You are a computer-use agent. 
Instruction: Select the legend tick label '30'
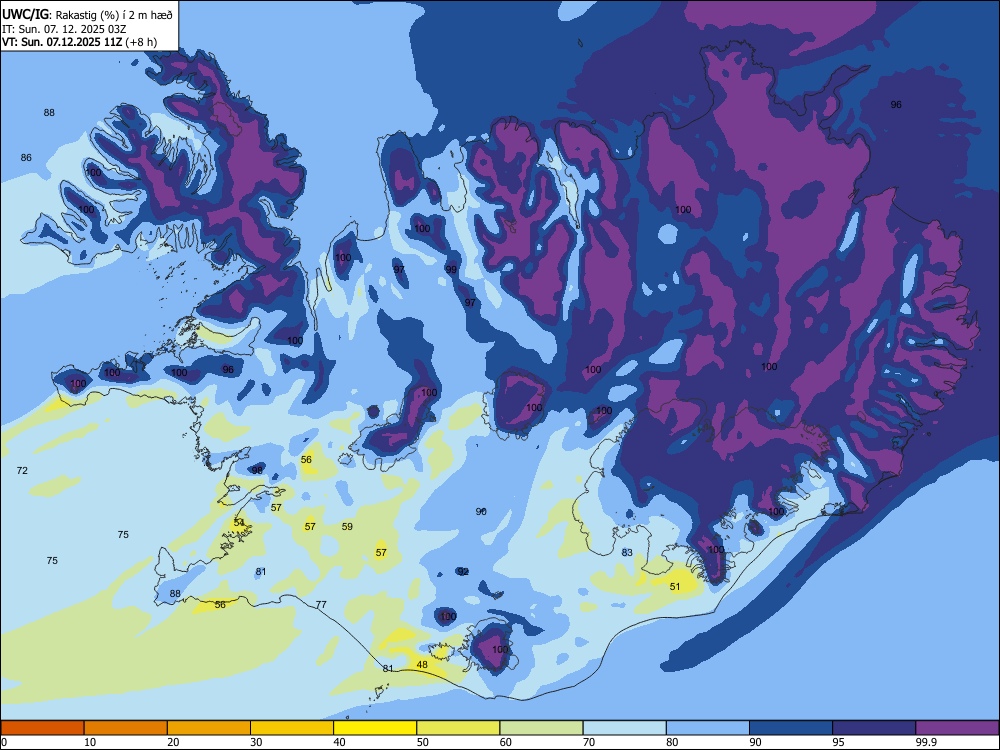256,742
